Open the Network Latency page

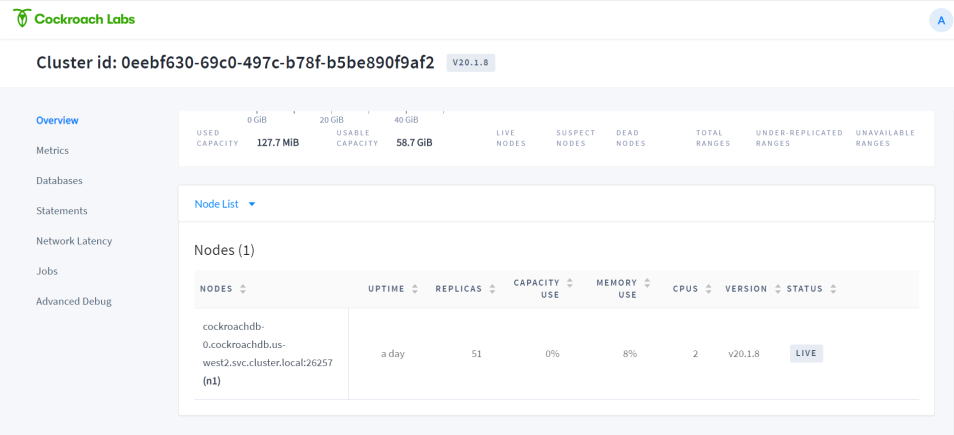coord(74,241)
